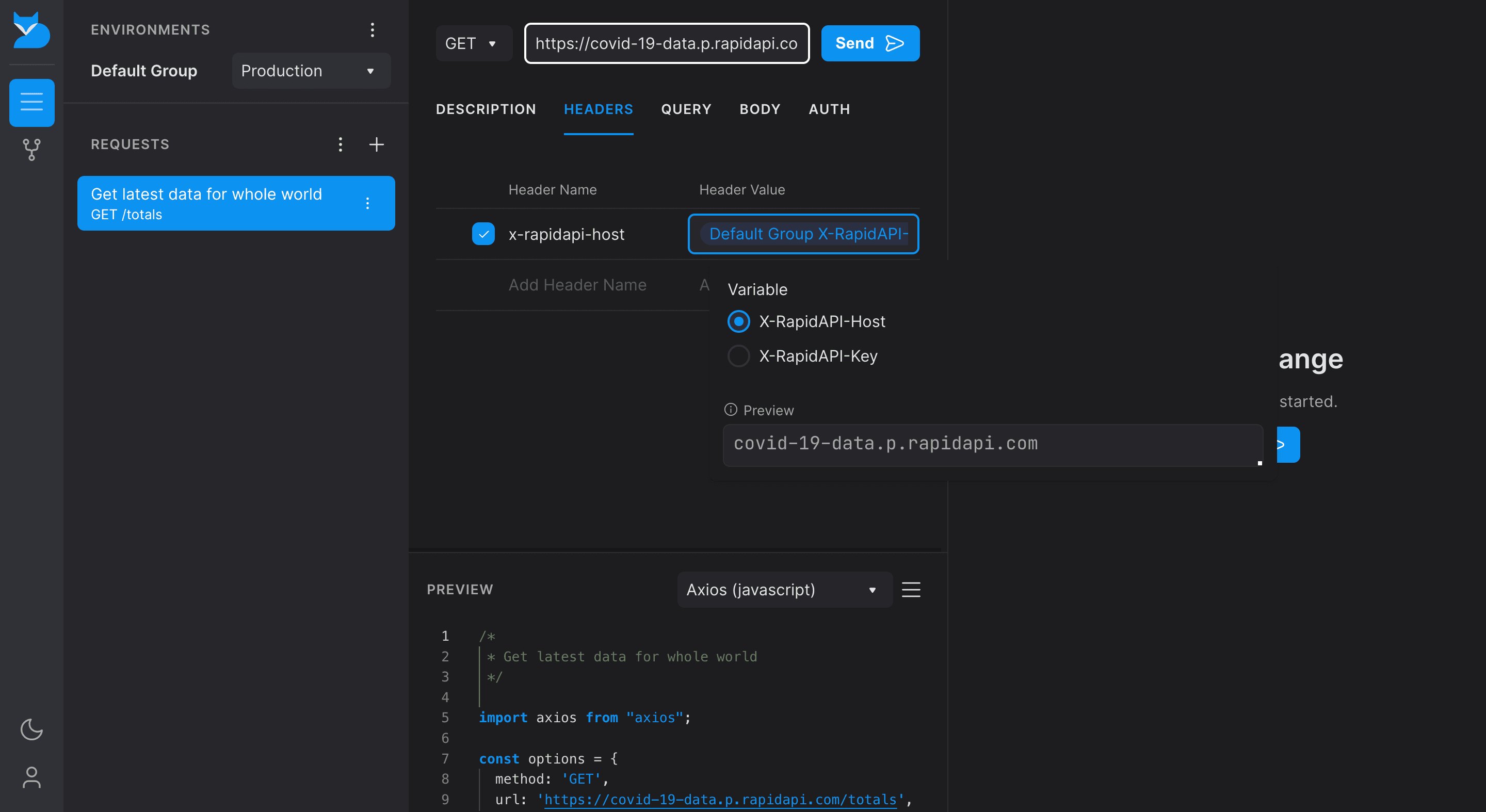
Task: Select 'Get latest data for whole world' request
Action: [x=236, y=203]
